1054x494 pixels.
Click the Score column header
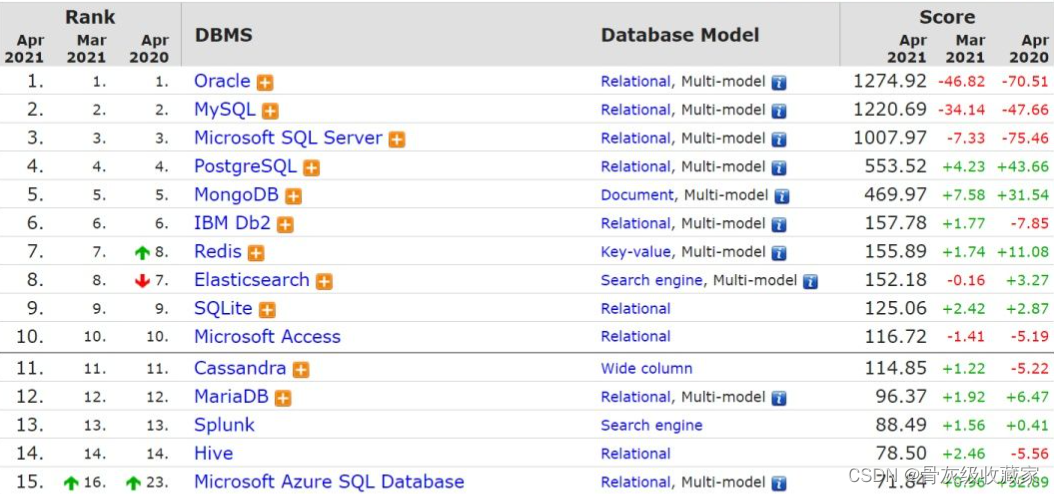(x=947, y=16)
